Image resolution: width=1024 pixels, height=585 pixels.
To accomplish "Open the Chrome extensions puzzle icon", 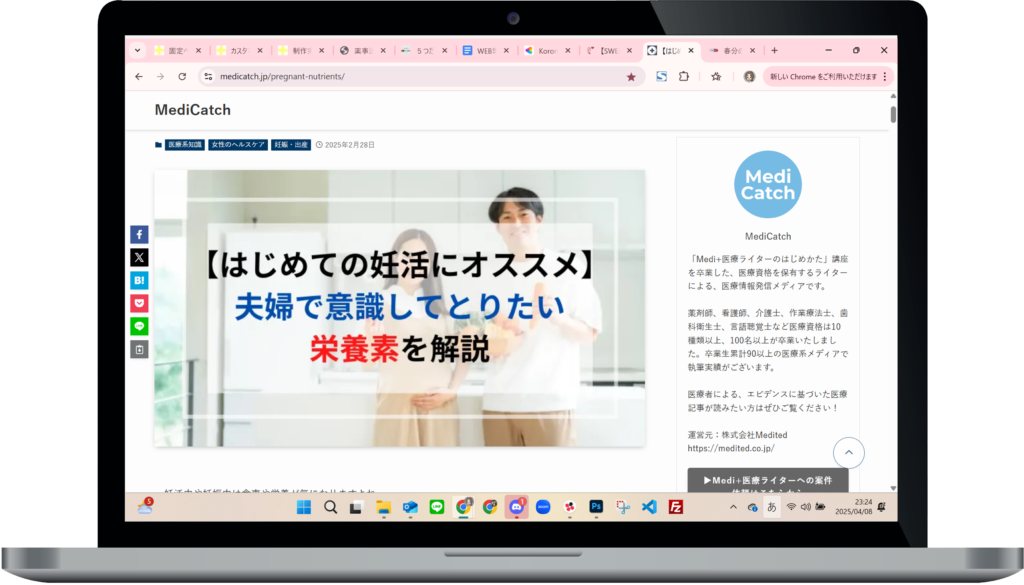I will pos(684,76).
